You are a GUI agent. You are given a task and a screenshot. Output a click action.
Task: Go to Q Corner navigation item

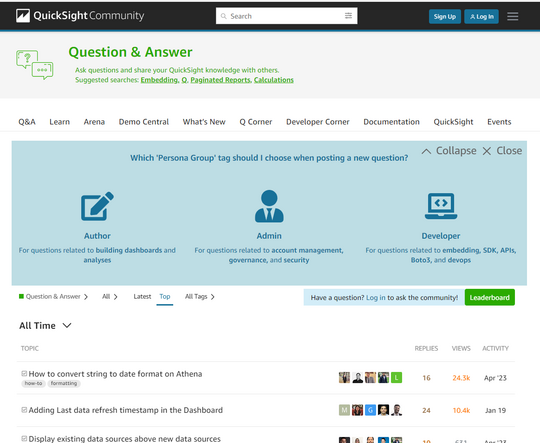256,122
